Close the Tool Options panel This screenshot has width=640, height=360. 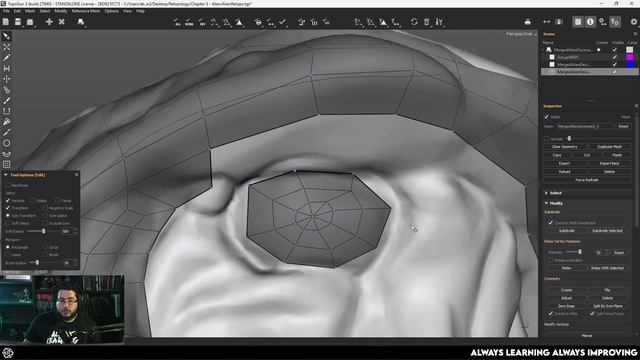tap(76, 175)
